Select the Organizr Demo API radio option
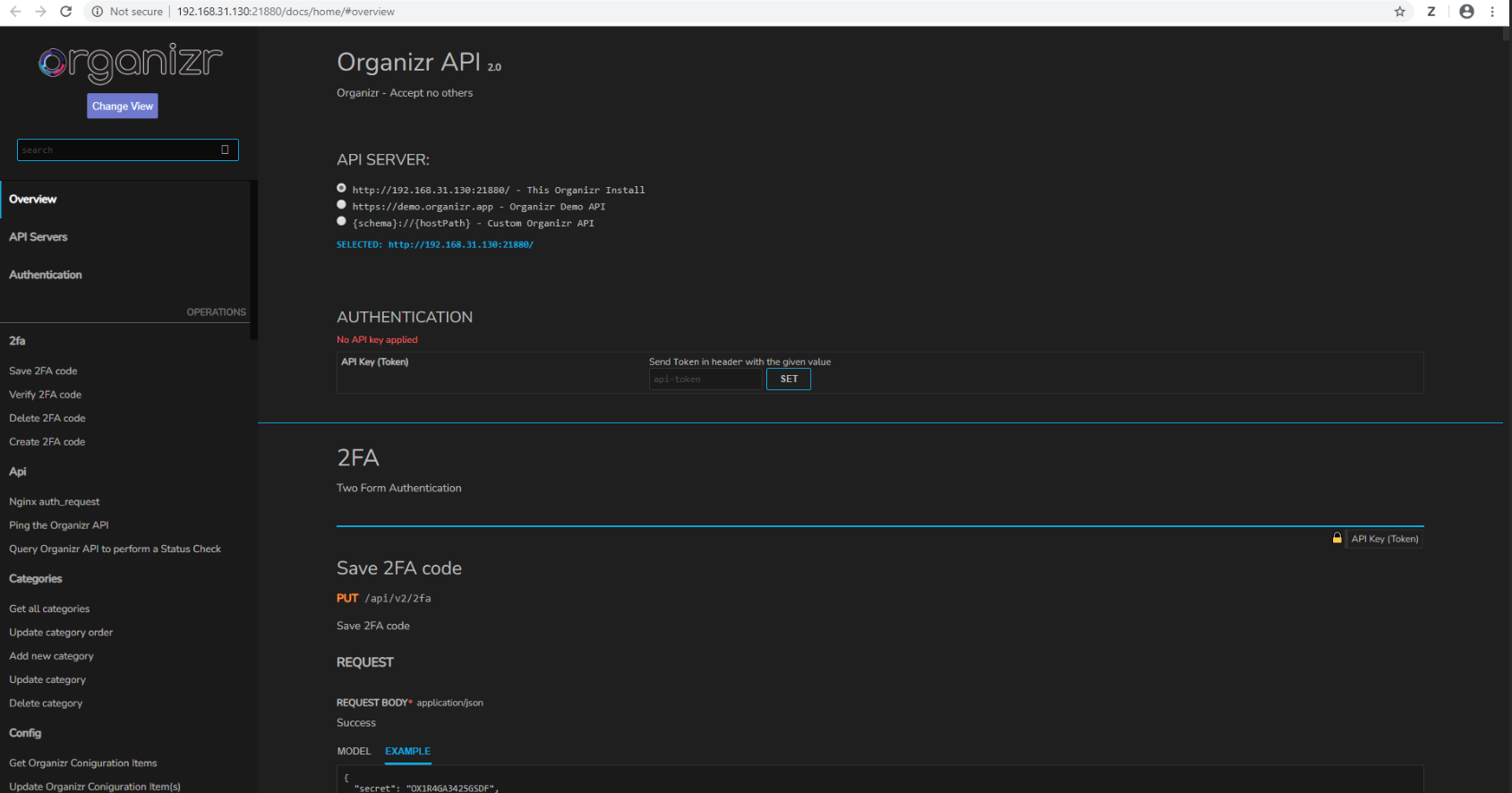1512x793 pixels. tap(341, 204)
